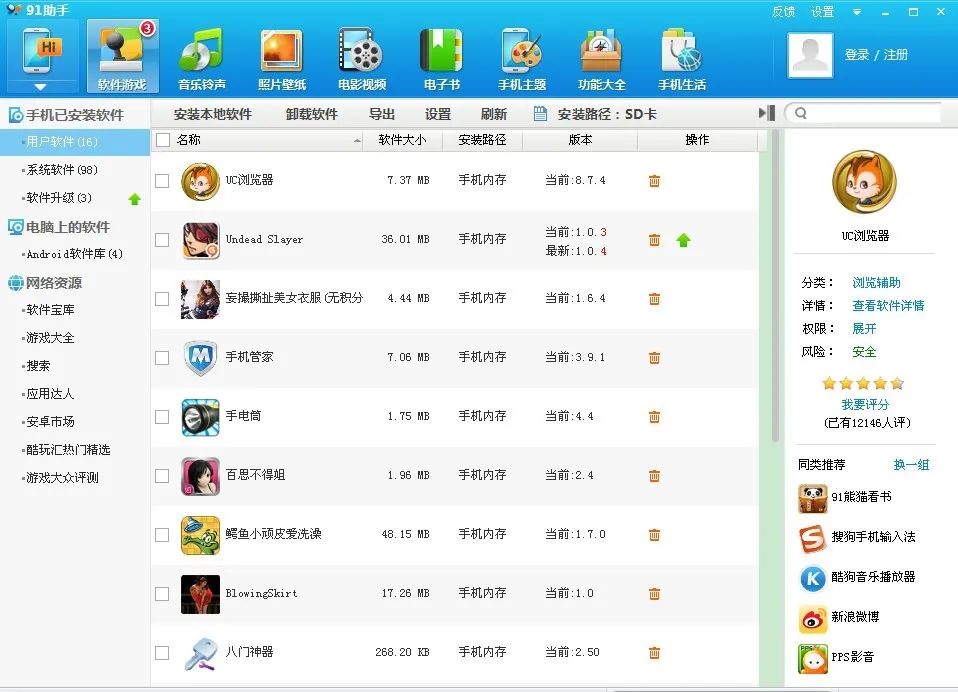
Task: Check the 鳄鱼小顽皮爱洗澡 row checkbox
Action: tap(162, 535)
